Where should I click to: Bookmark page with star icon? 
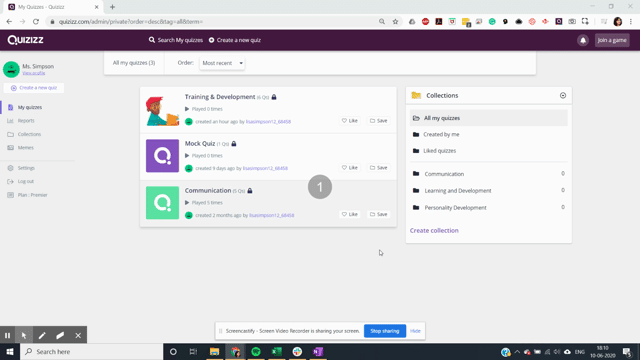tap(395, 22)
